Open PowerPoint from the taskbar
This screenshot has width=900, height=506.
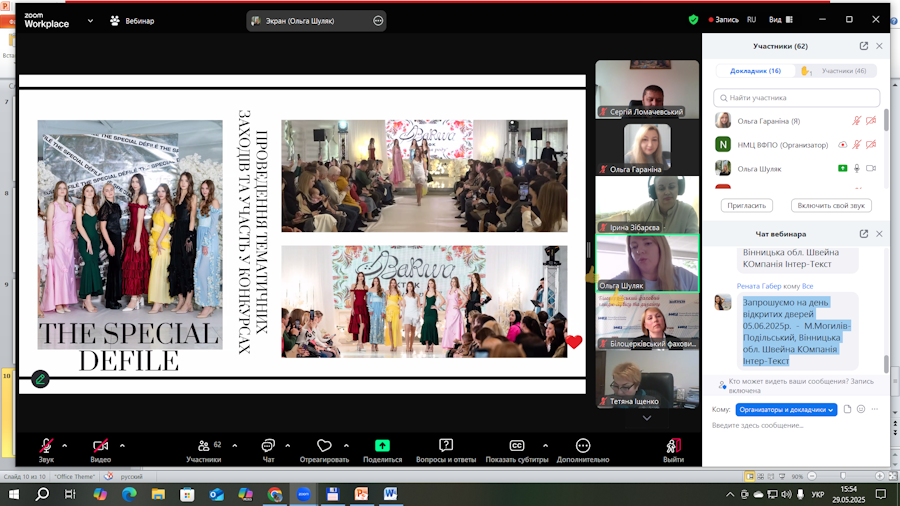click(x=361, y=494)
